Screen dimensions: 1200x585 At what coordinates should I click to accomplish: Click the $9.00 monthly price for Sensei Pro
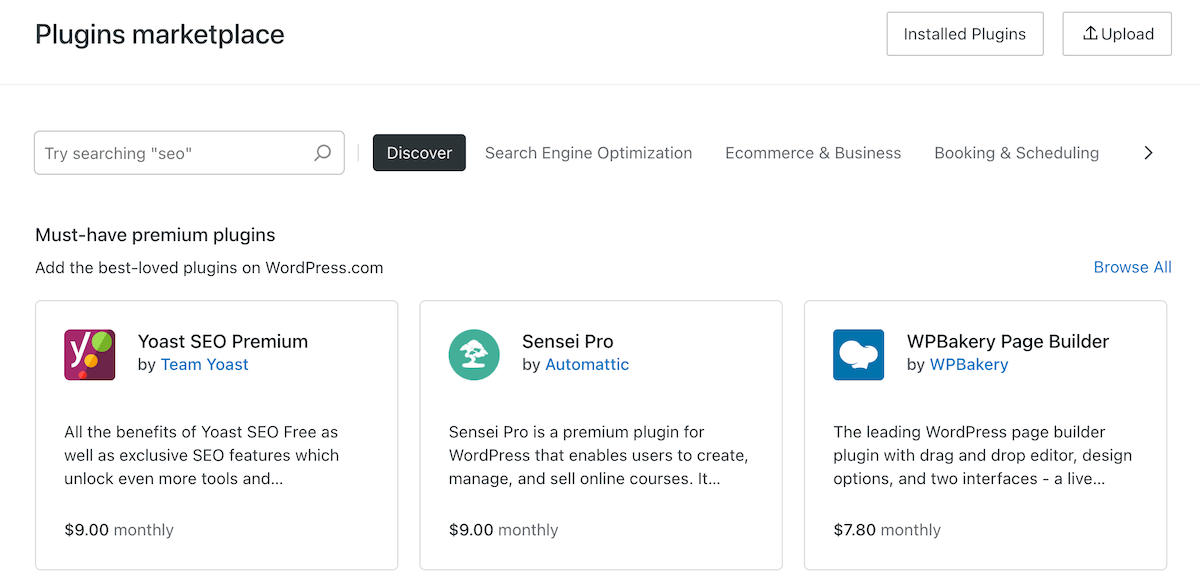(503, 530)
